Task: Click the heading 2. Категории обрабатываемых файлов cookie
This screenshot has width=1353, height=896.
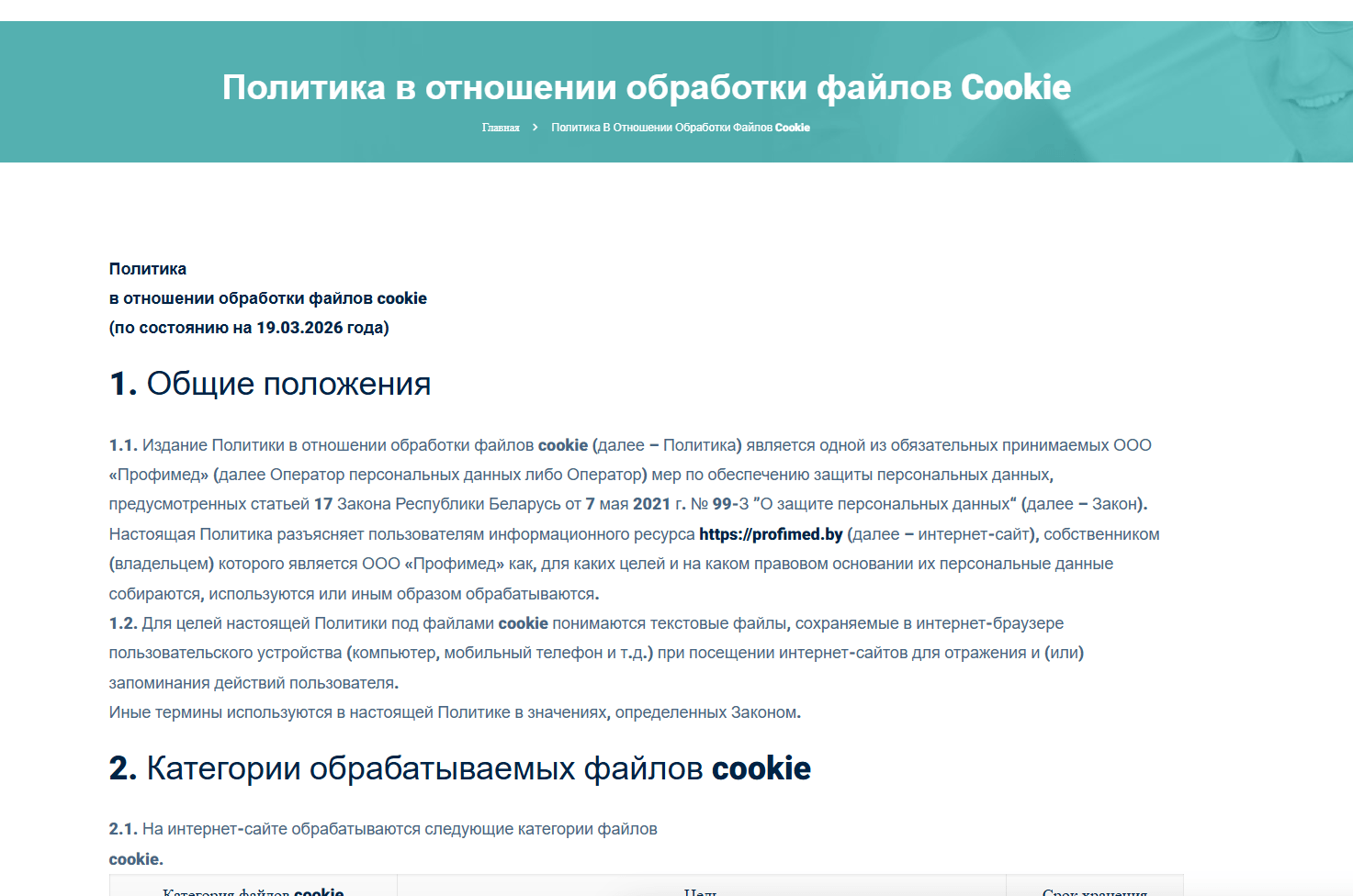Action: point(459,768)
